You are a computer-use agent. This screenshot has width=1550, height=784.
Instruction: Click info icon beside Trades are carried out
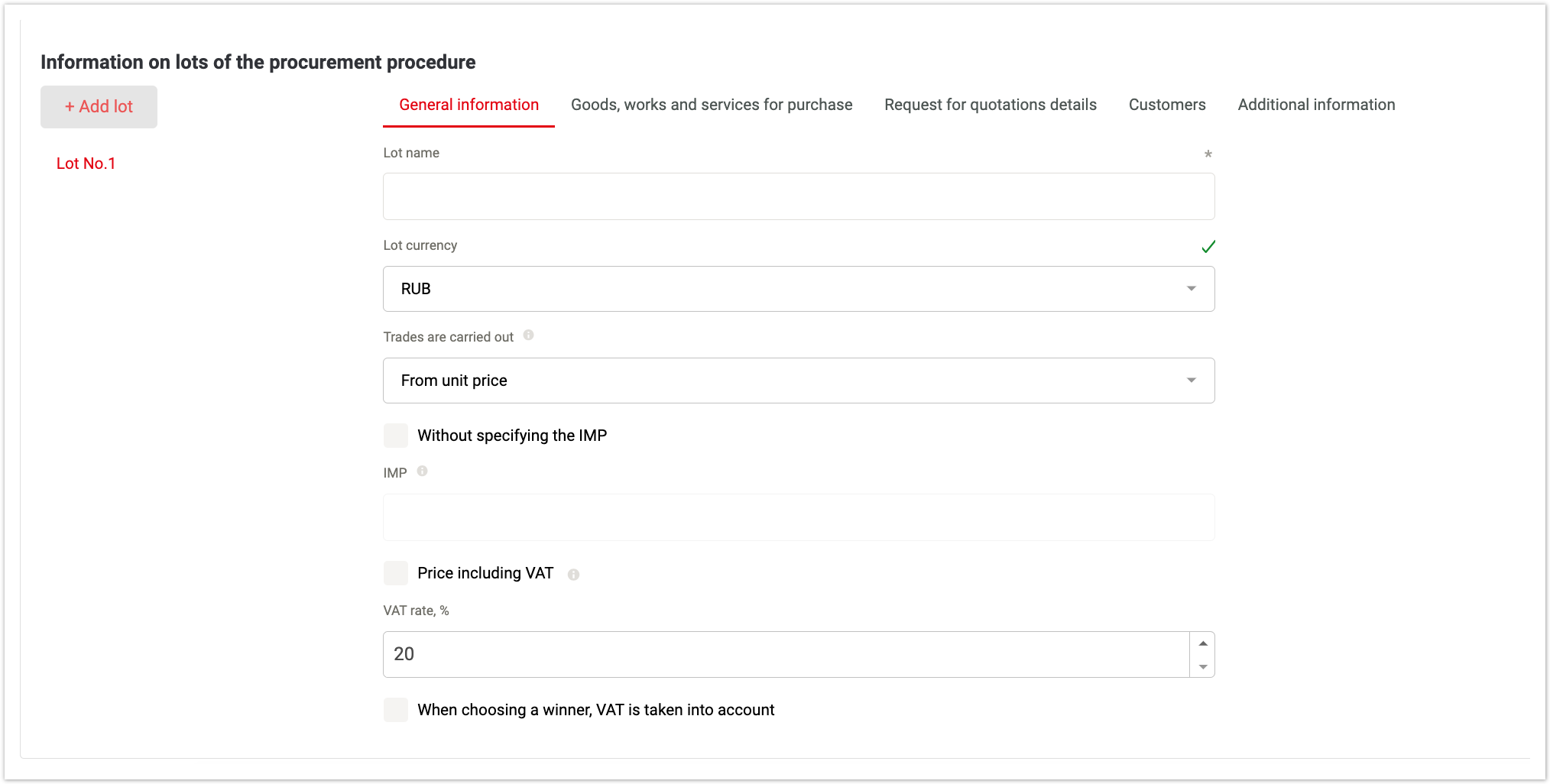[528, 335]
